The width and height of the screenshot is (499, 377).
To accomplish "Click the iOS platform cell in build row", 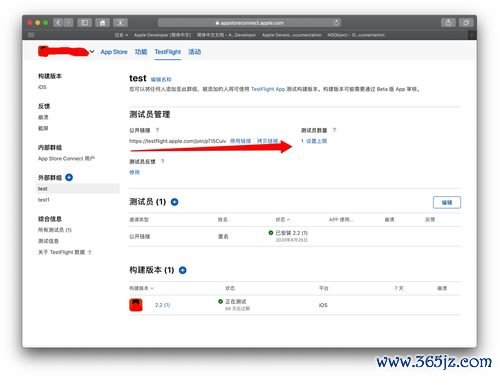I will tap(323, 305).
